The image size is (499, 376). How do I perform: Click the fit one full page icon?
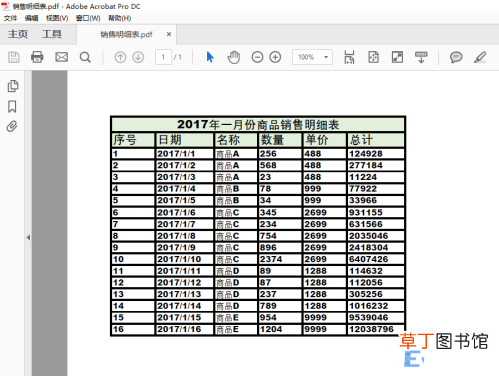[373, 57]
